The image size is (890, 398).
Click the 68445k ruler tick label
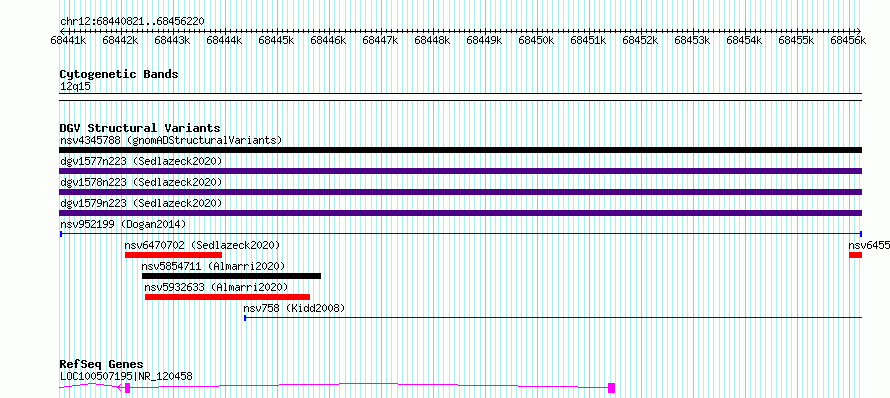[276, 40]
